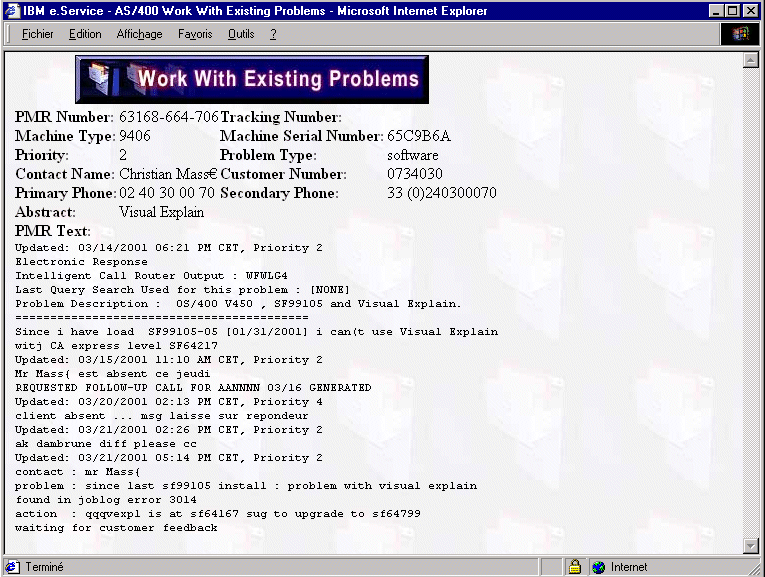Viewport: 765px width, 577px height.
Task: Click the Terminé status bar text
Action: [44, 567]
